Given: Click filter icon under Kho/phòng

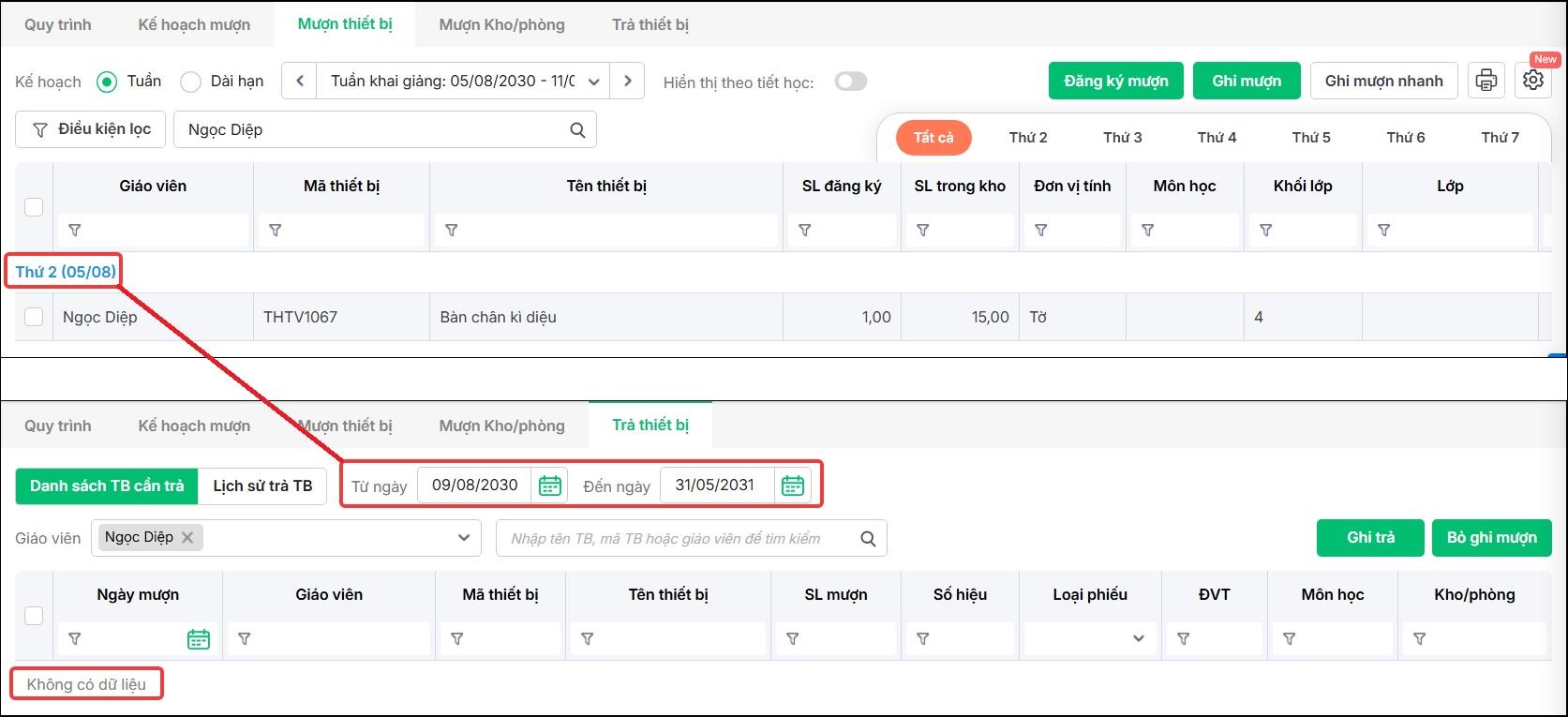Looking at the screenshot, I should click(1420, 638).
